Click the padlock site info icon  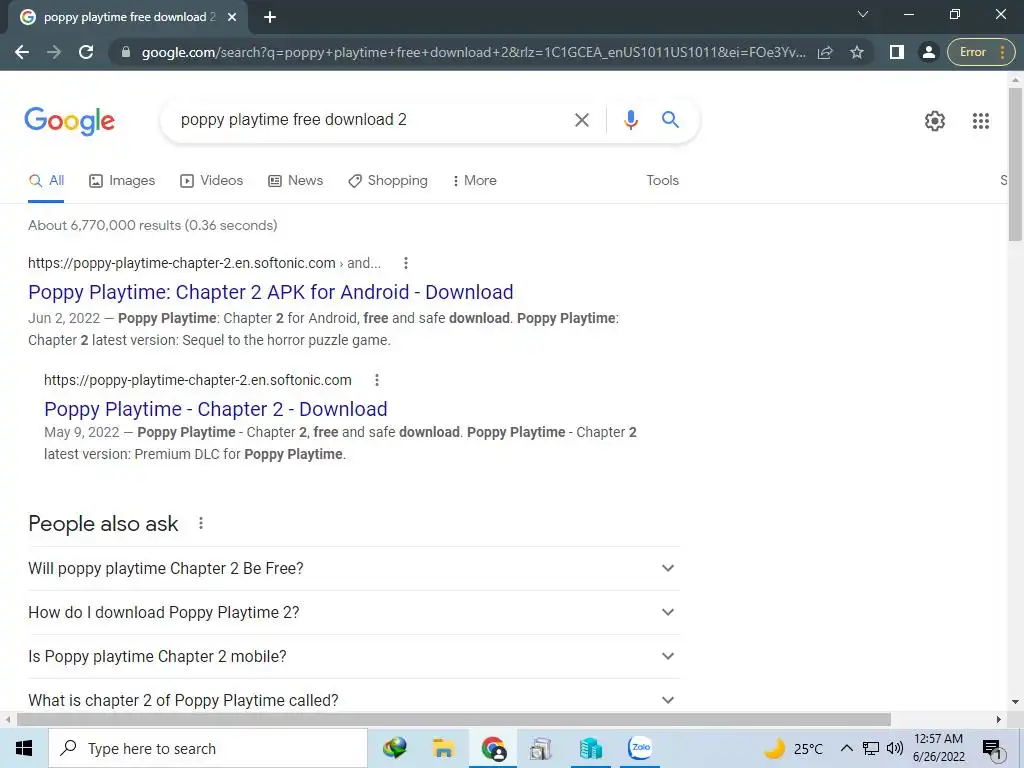point(126,52)
